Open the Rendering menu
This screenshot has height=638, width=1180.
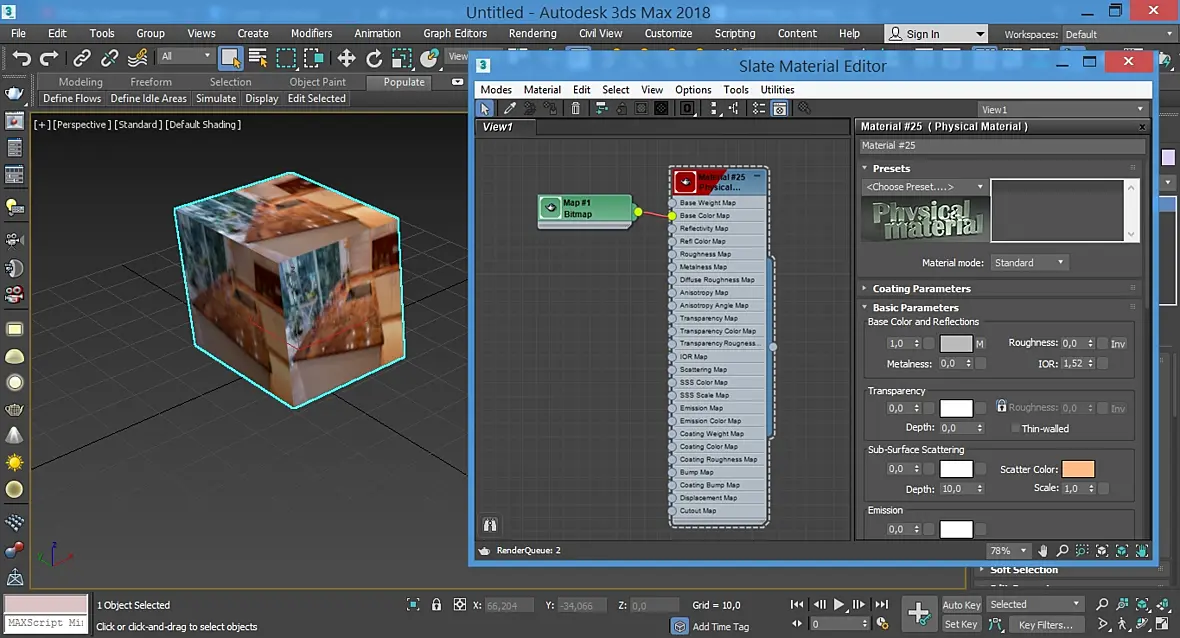tap(532, 33)
